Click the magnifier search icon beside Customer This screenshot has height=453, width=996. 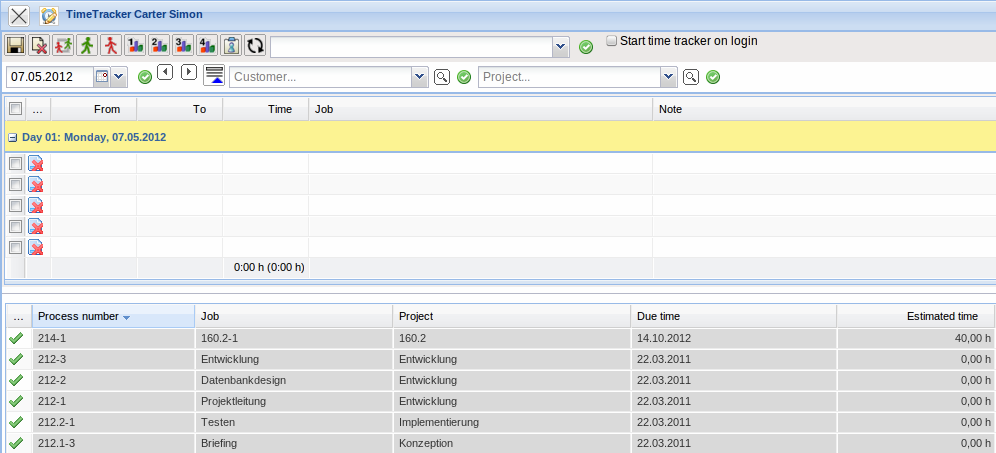442,77
